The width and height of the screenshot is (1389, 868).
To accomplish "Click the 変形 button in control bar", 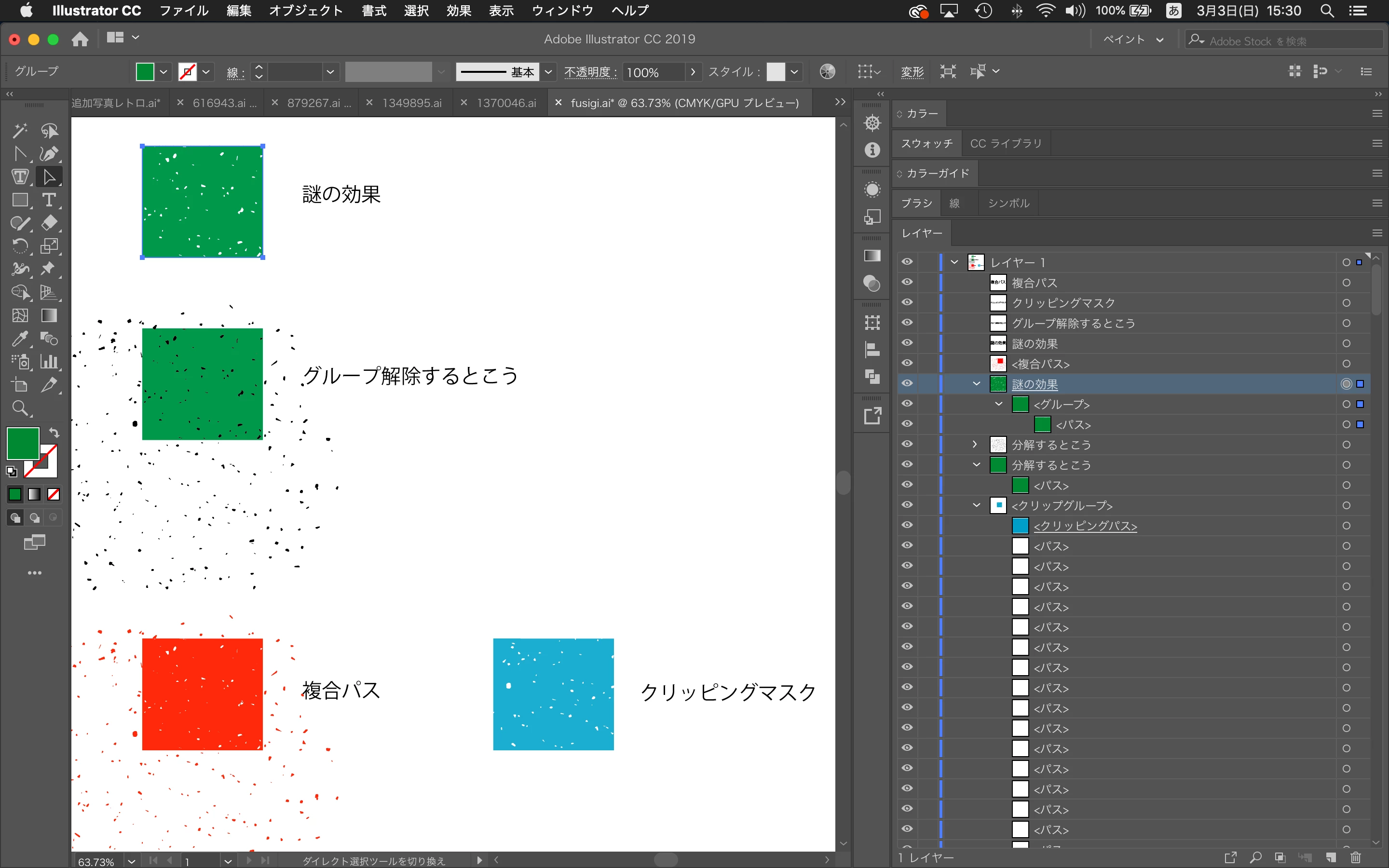I will (x=912, y=72).
